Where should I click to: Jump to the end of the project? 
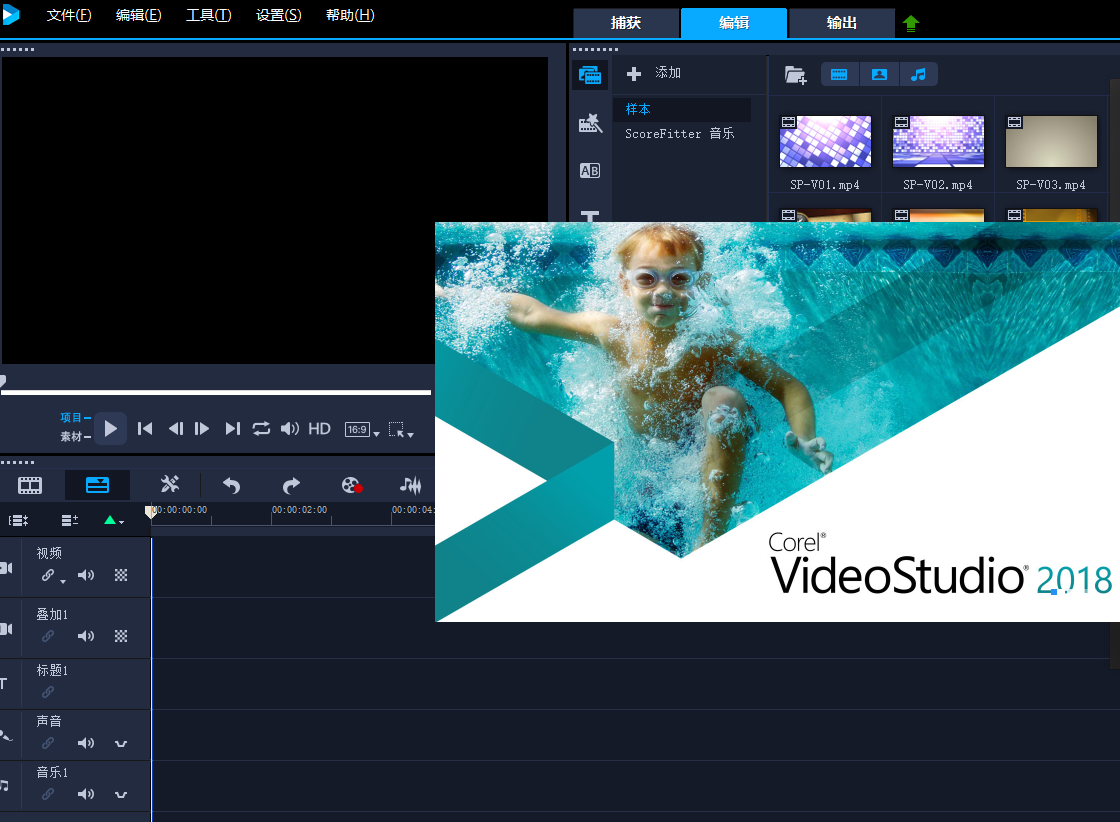[232, 428]
